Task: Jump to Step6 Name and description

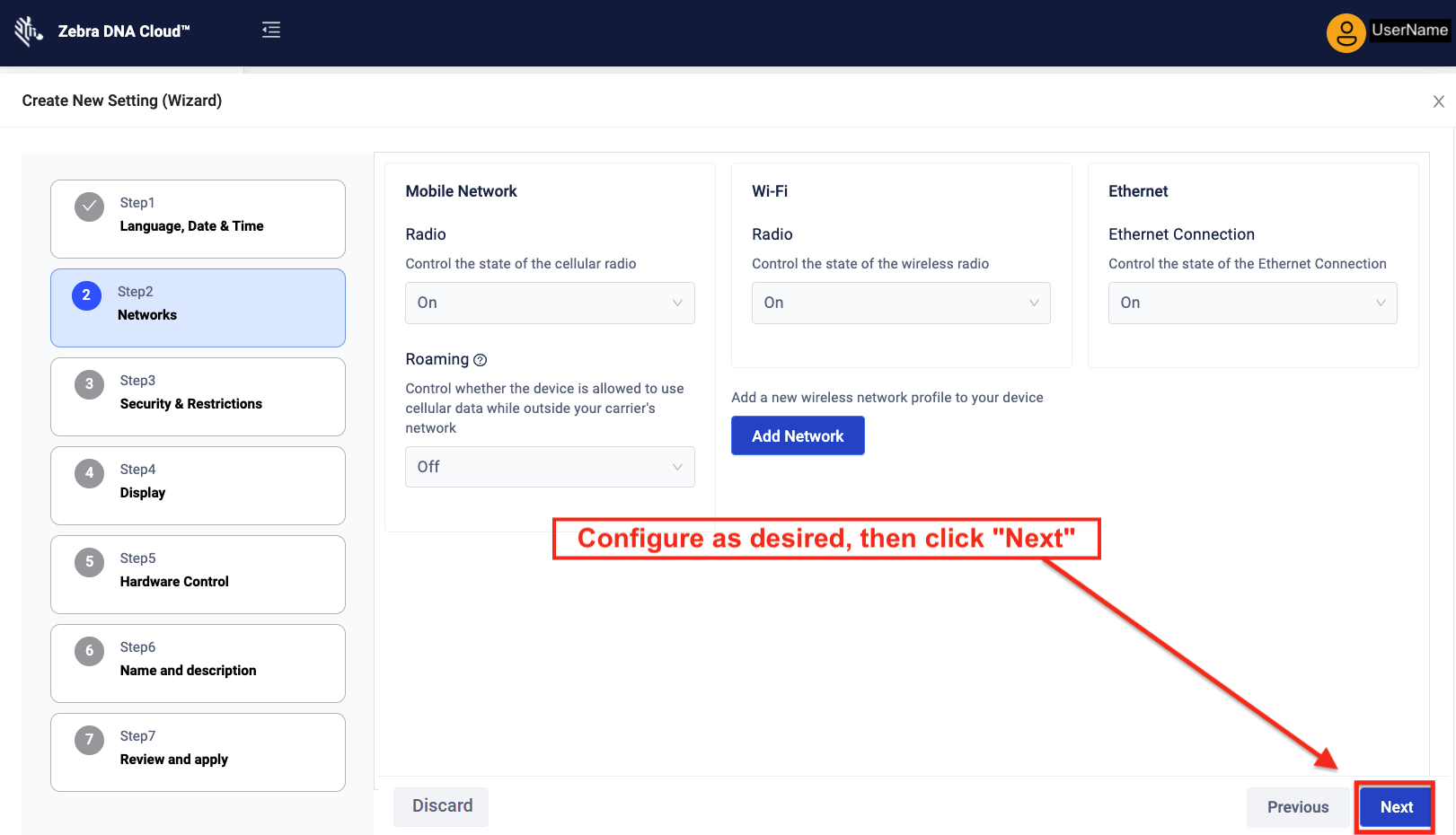Action: coord(198,663)
